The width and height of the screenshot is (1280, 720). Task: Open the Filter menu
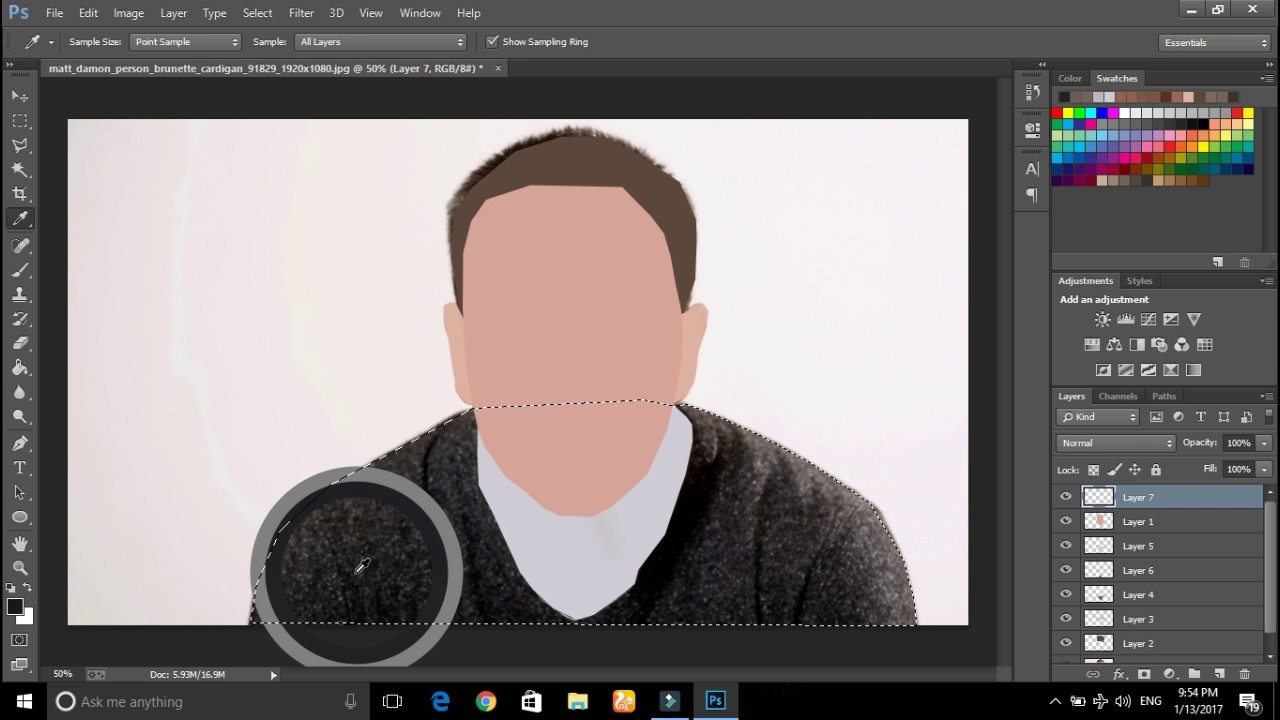click(x=301, y=13)
